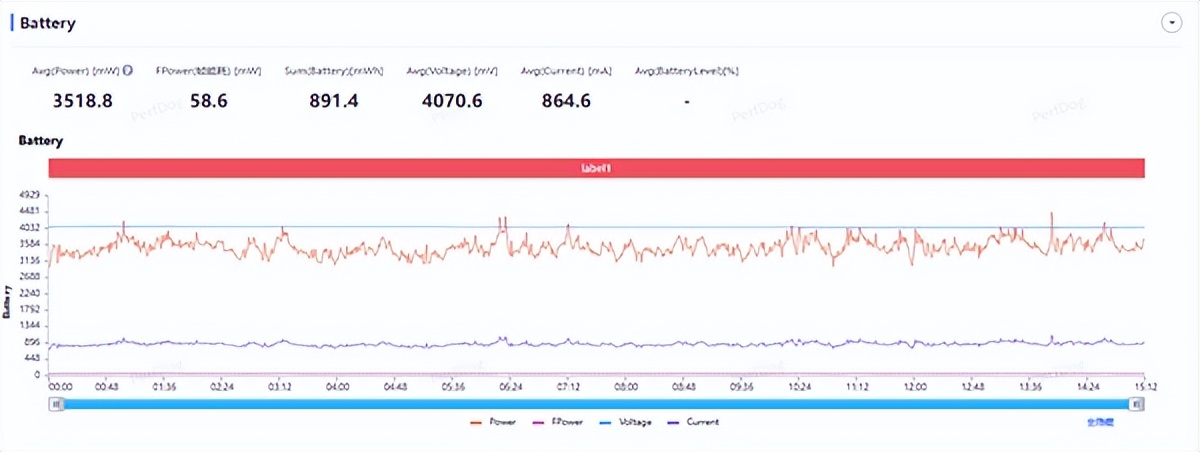The width and height of the screenshot is (1200, 452).
Task: Collapse the Battery panel with the chevron
Action: (1171, 23)
